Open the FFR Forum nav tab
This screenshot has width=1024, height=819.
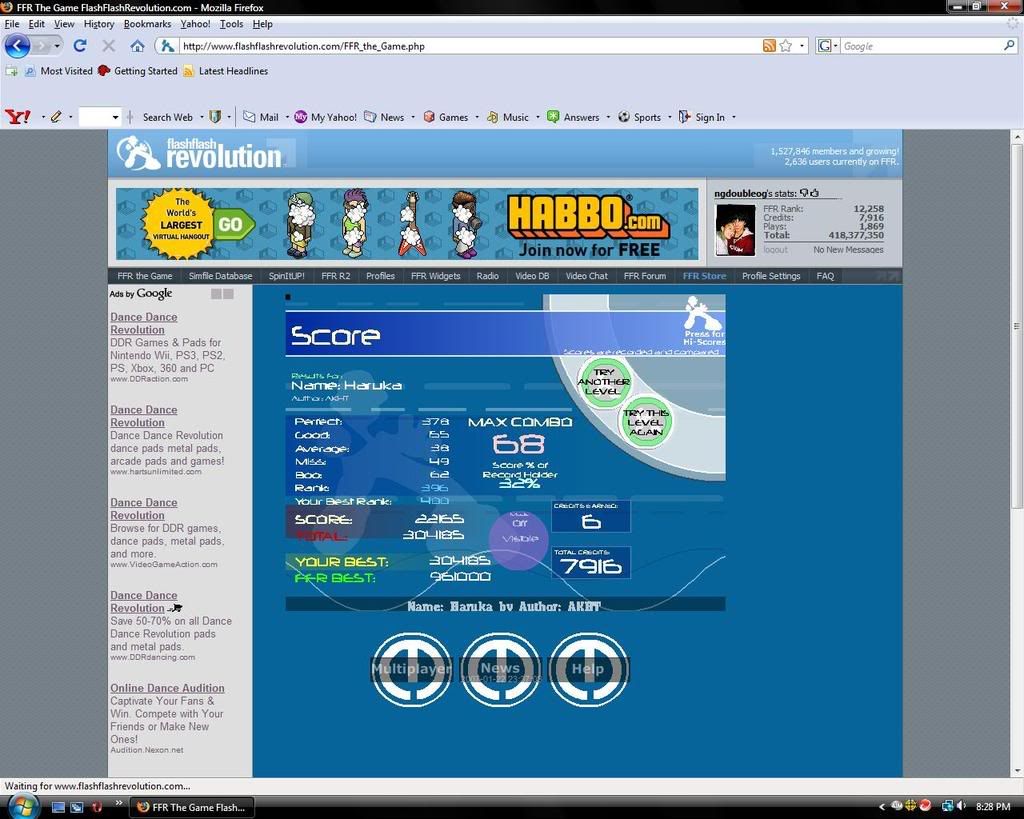coord(644,276)
